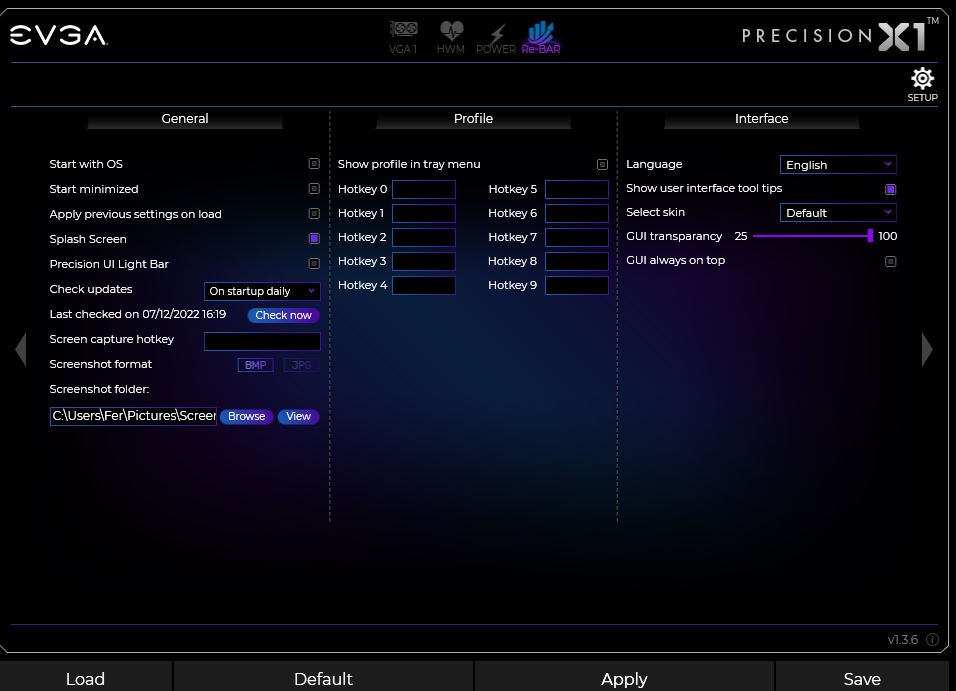Viewport: 956px width, 691px height.
Task: Go to next page with right arrow
Action: [927, 349]
